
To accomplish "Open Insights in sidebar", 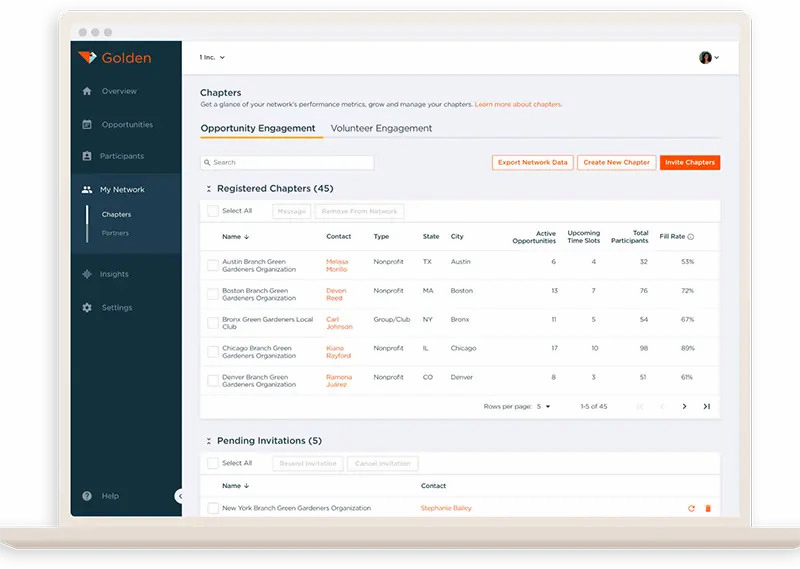I will click(x=114, y=274).
